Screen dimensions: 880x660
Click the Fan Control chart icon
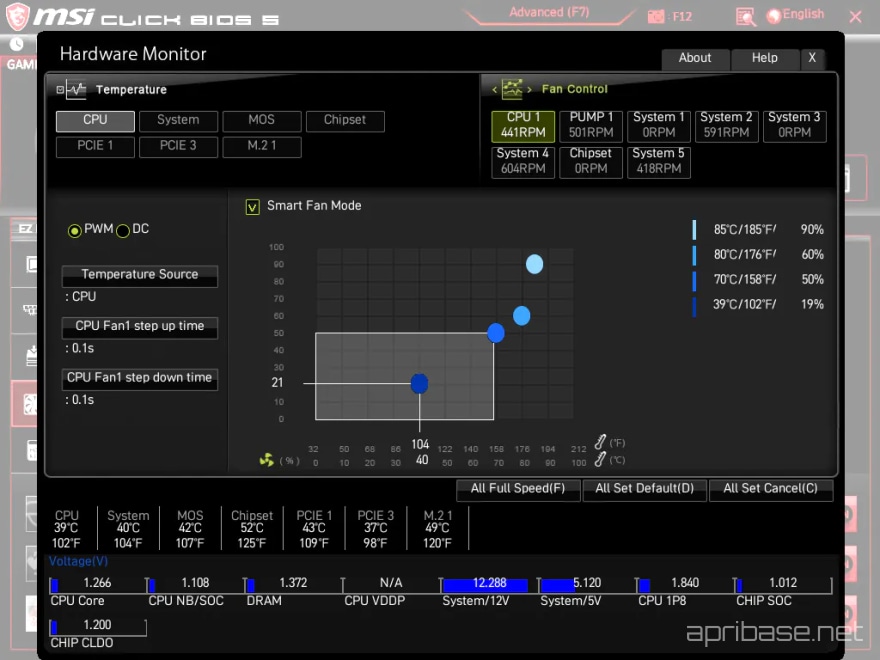point(511,89)
